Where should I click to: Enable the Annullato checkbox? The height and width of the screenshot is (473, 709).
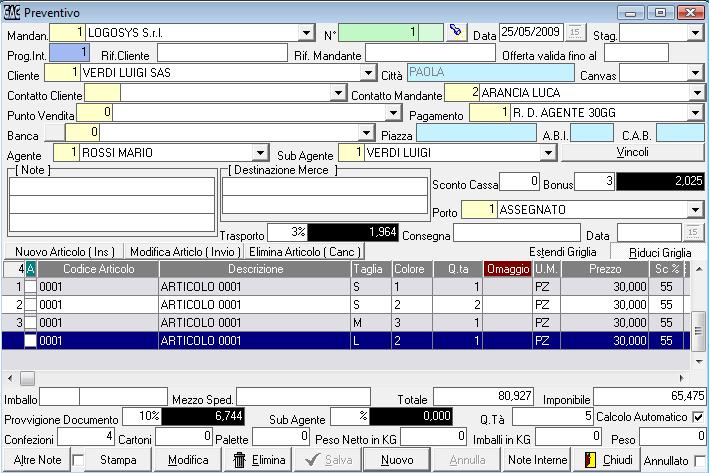click(x=698, y=460)
